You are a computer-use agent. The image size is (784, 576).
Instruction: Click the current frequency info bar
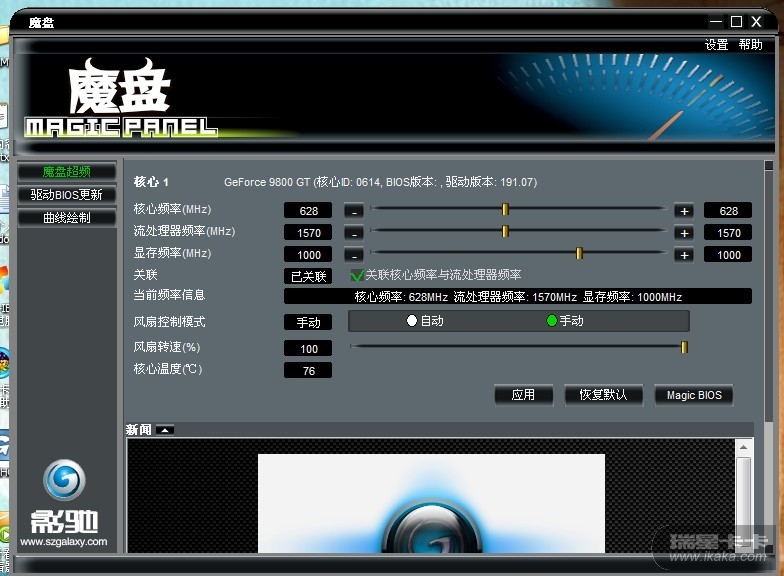518,296
